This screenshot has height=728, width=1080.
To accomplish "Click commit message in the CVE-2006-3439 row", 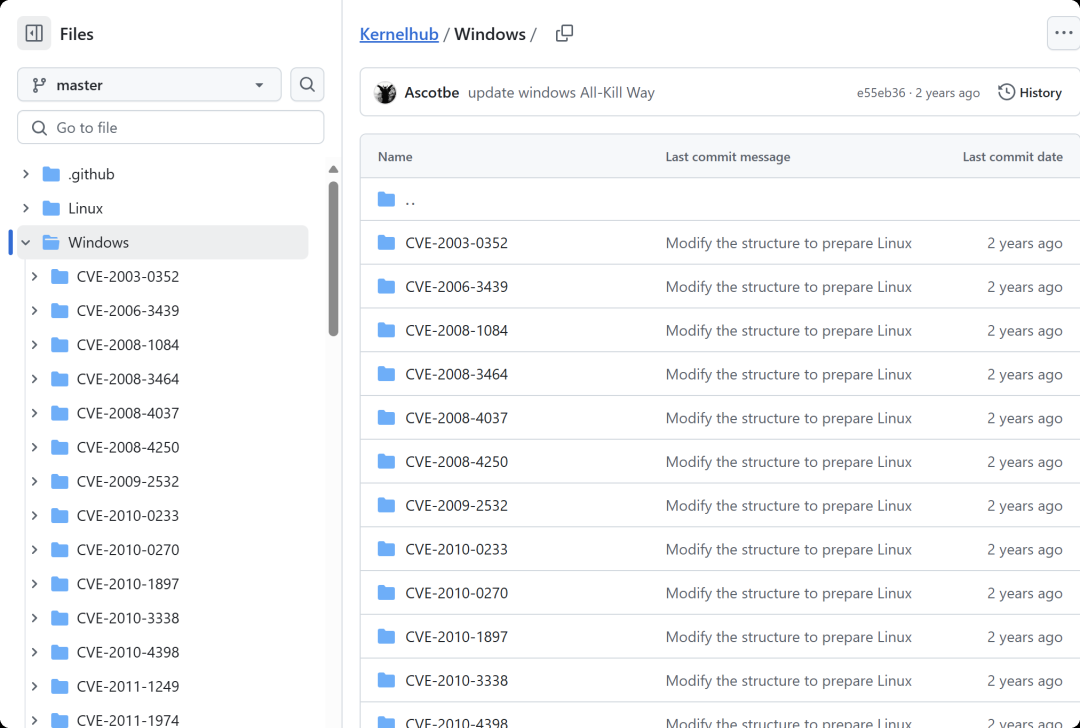I will 789,287.
